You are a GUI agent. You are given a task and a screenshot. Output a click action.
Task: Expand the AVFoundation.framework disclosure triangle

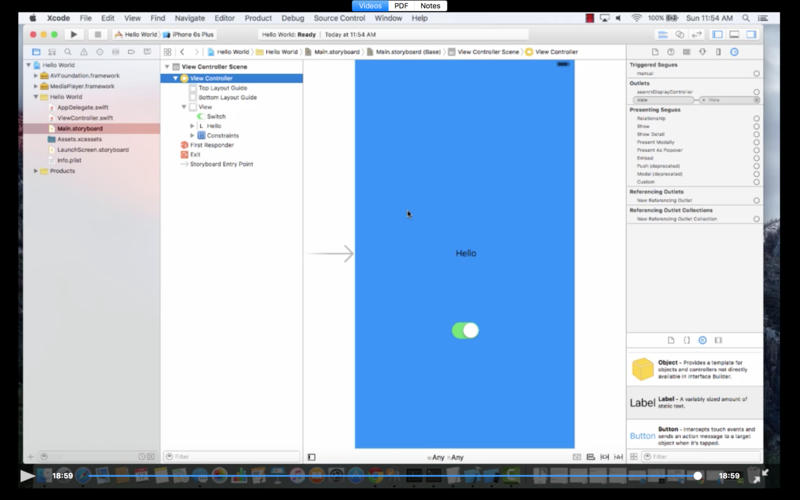[x=36, y=76]
